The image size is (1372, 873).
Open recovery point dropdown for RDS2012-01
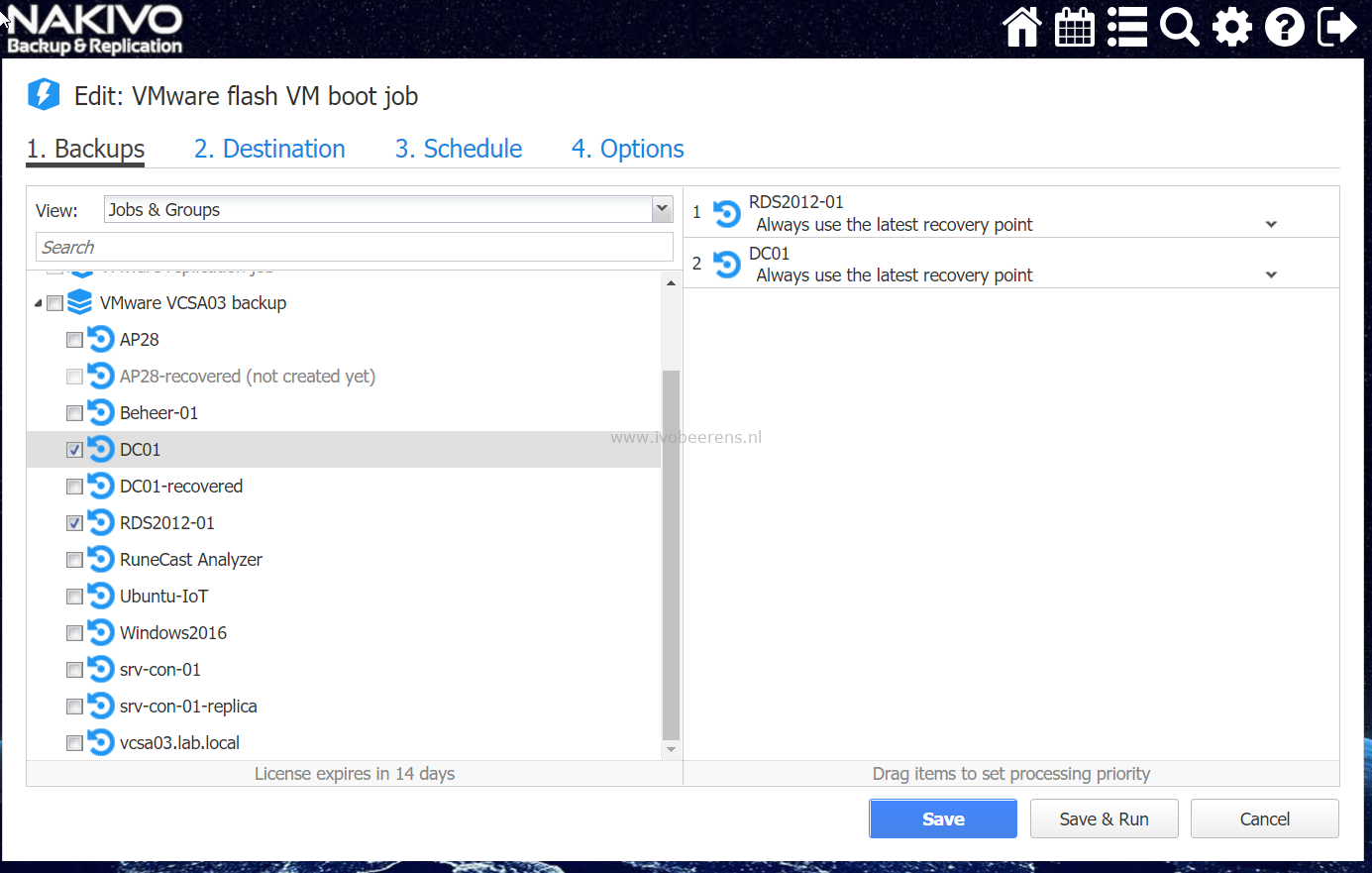coord(1271,225)
